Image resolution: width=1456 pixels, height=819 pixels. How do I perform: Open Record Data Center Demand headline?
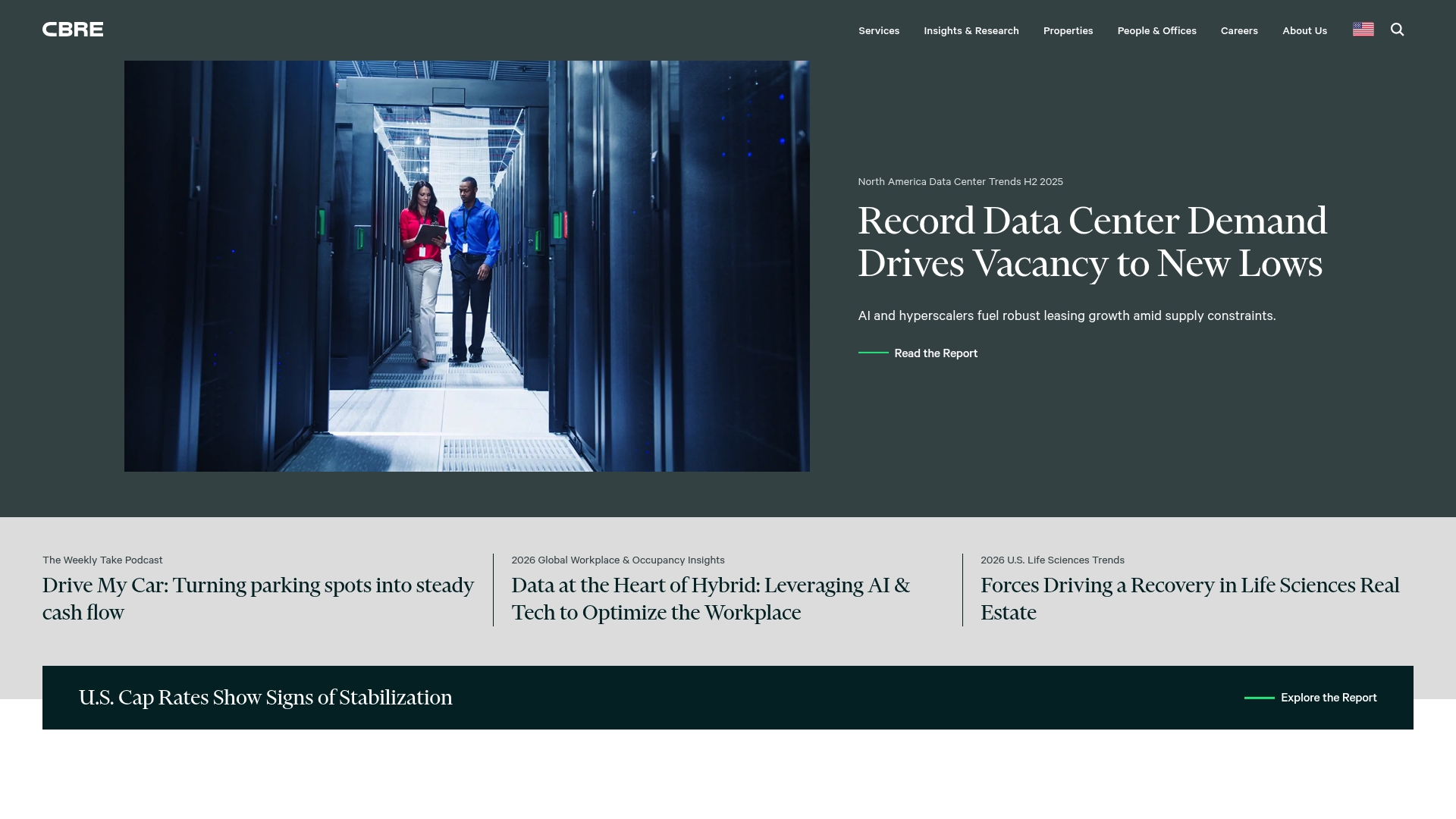(x=1092, y=242)
